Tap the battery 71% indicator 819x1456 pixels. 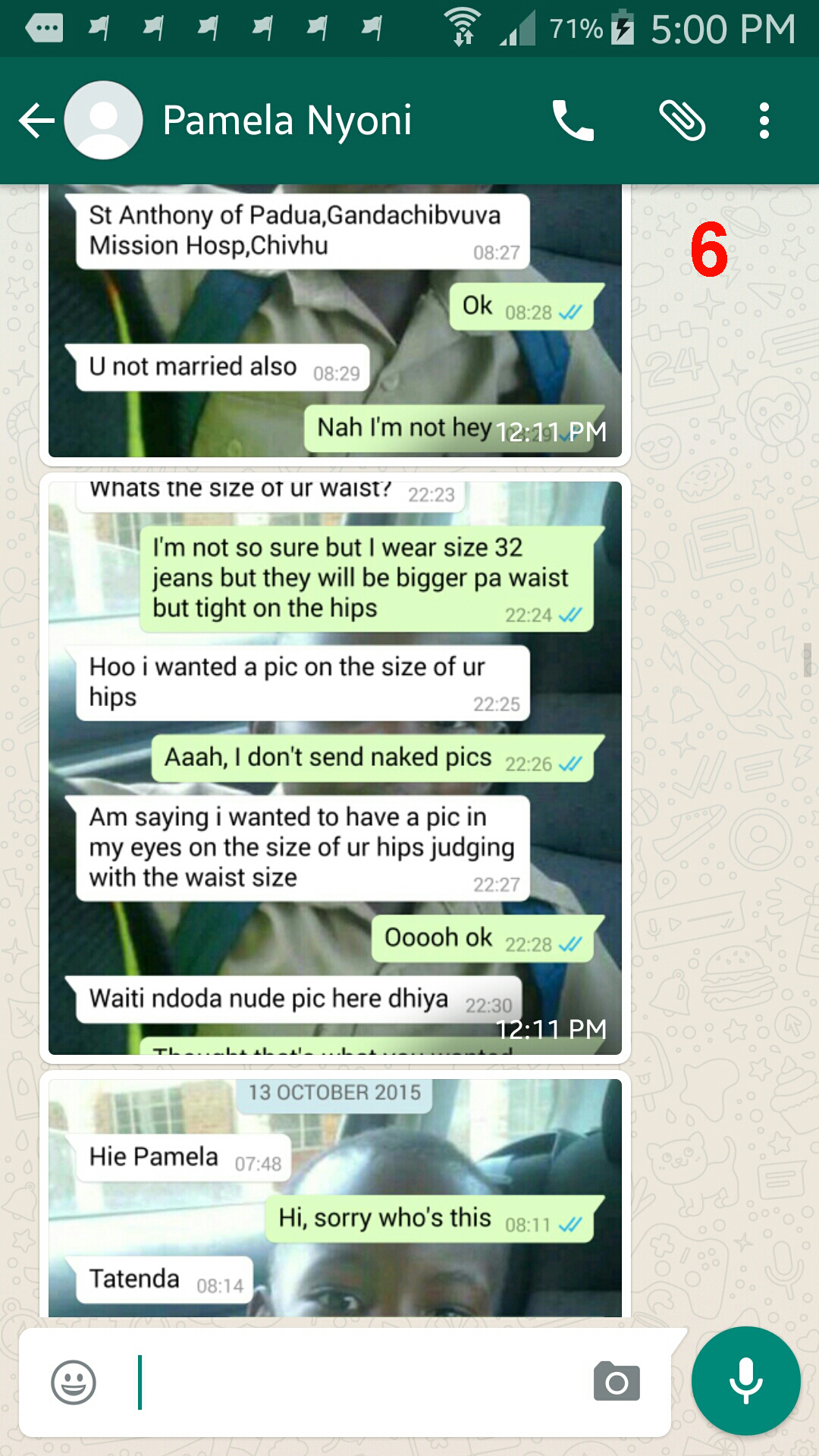(591, 29)
